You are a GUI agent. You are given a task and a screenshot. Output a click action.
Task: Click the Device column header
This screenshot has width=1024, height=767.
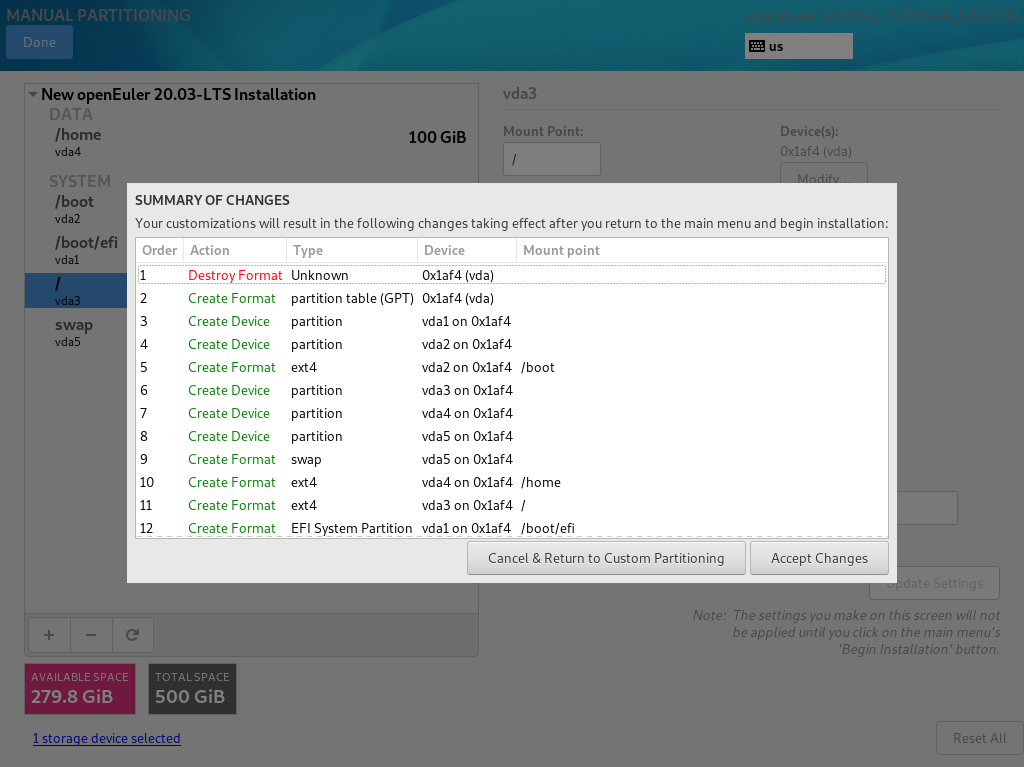point(467,250)
